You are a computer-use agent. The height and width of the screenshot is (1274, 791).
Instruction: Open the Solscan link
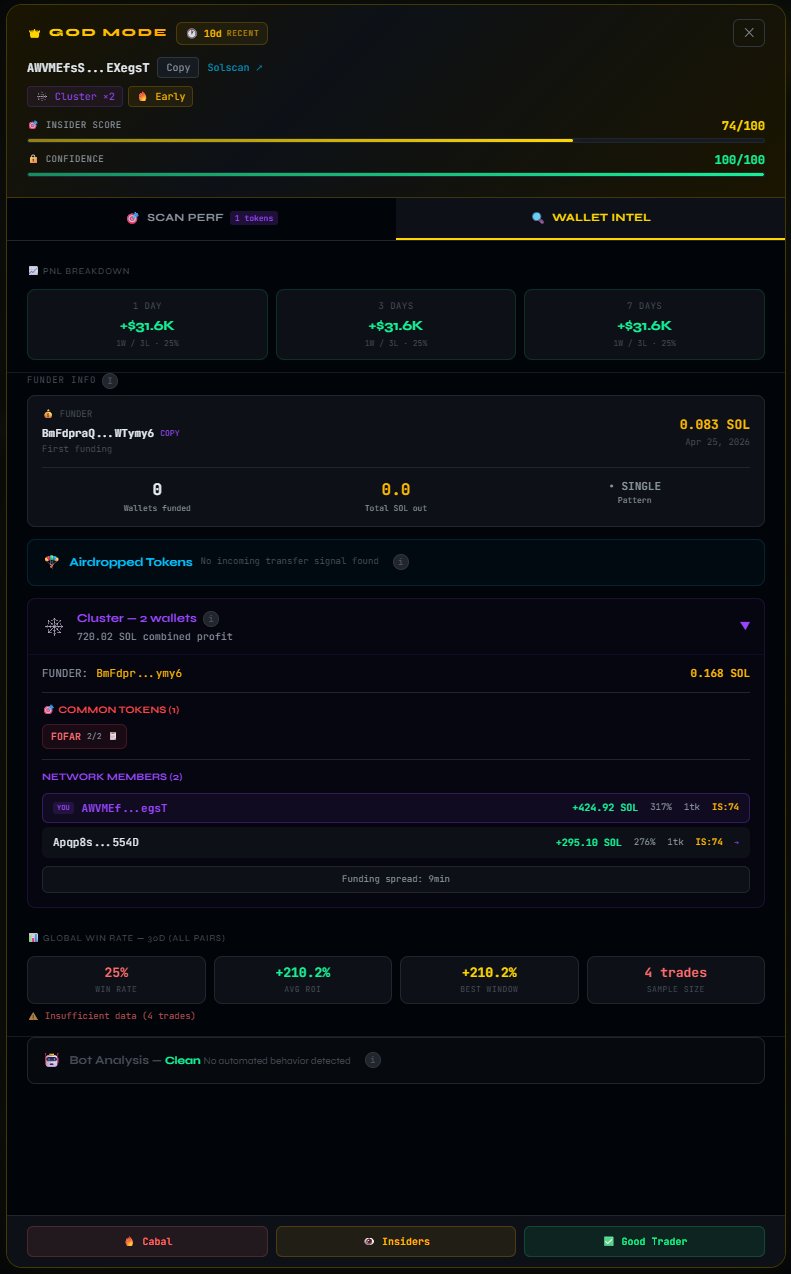tap(235, 68)
